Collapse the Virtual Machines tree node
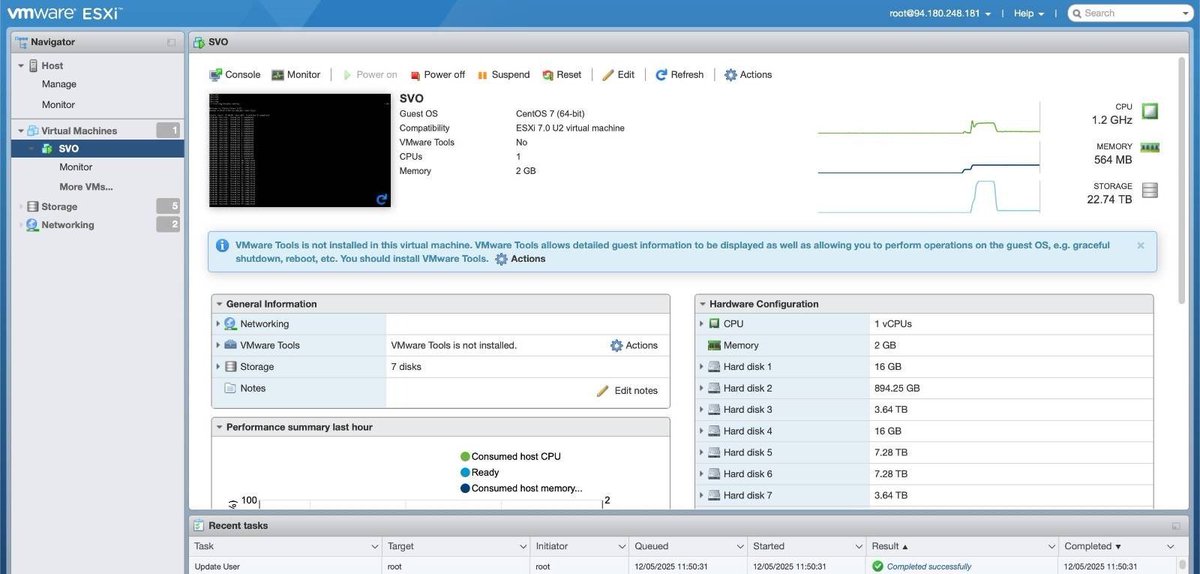The image size is (1200, 574). 20,131
